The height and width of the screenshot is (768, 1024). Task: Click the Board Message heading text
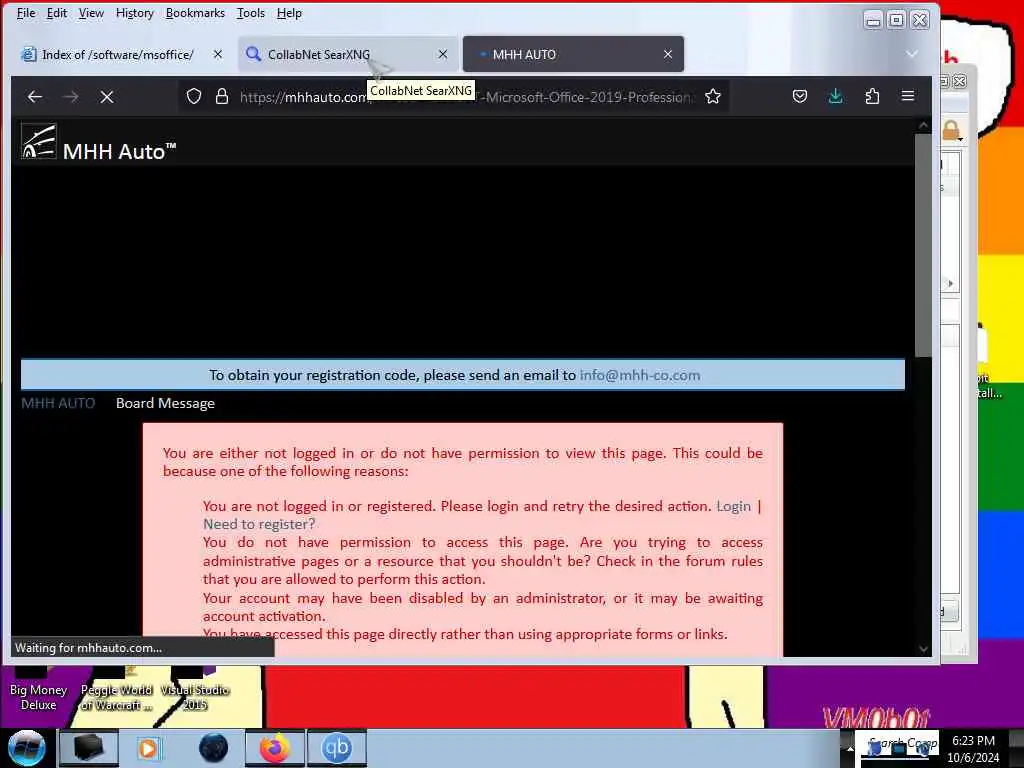[x=165, y=403]
